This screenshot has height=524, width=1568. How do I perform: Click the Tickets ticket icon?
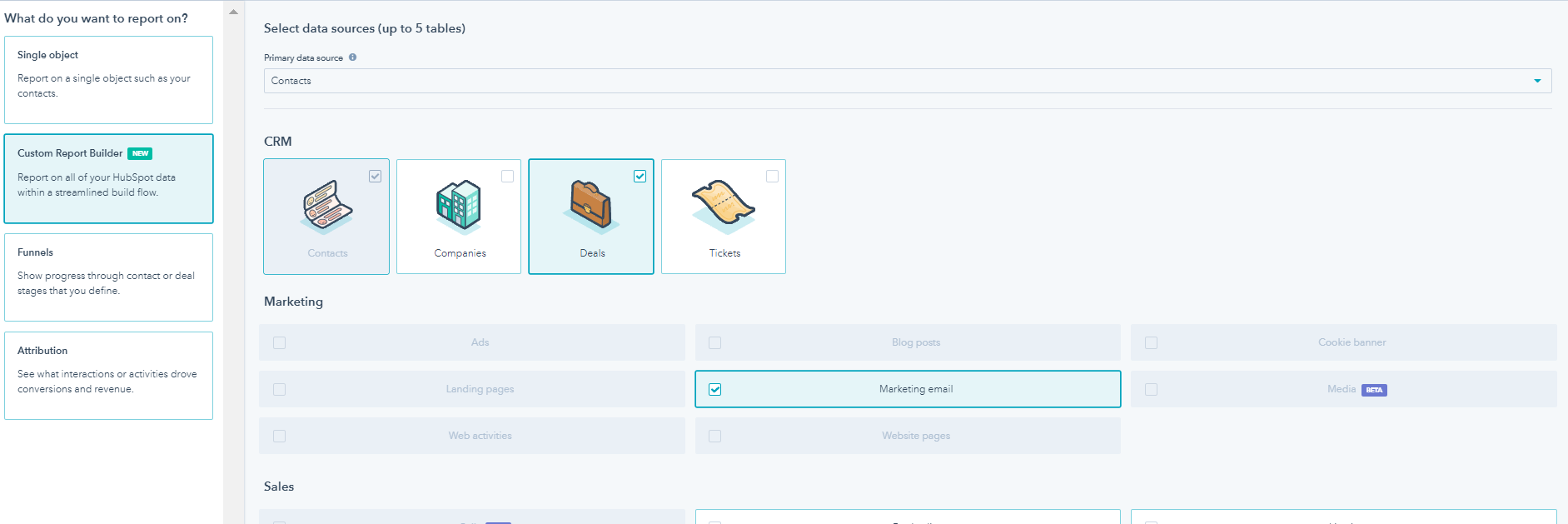tap(724, 206)
